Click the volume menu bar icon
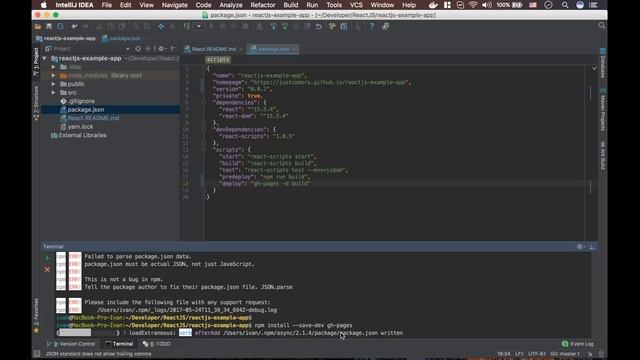Screen dimensions: 640x360 [x=487, y=5]
